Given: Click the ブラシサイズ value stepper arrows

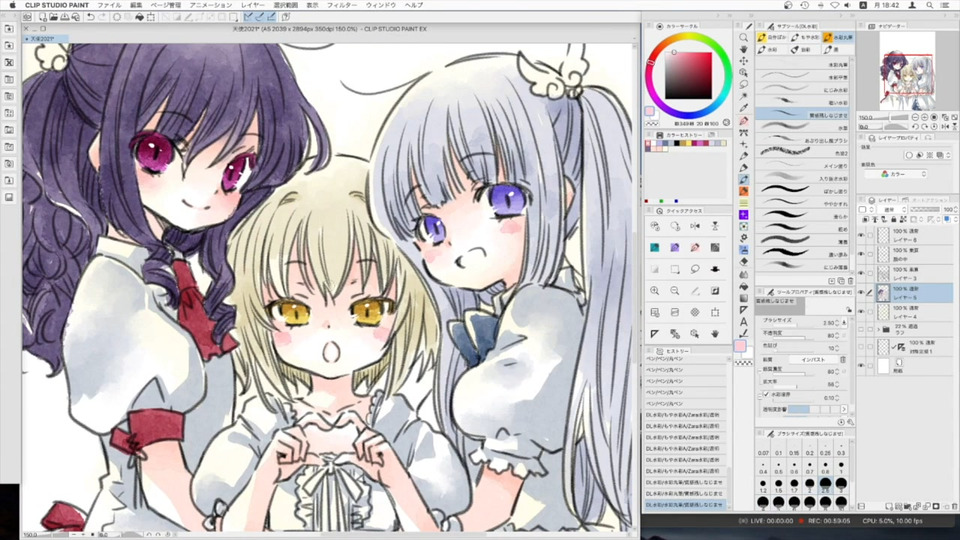Looking at the screenshot, I should (837, 323).
